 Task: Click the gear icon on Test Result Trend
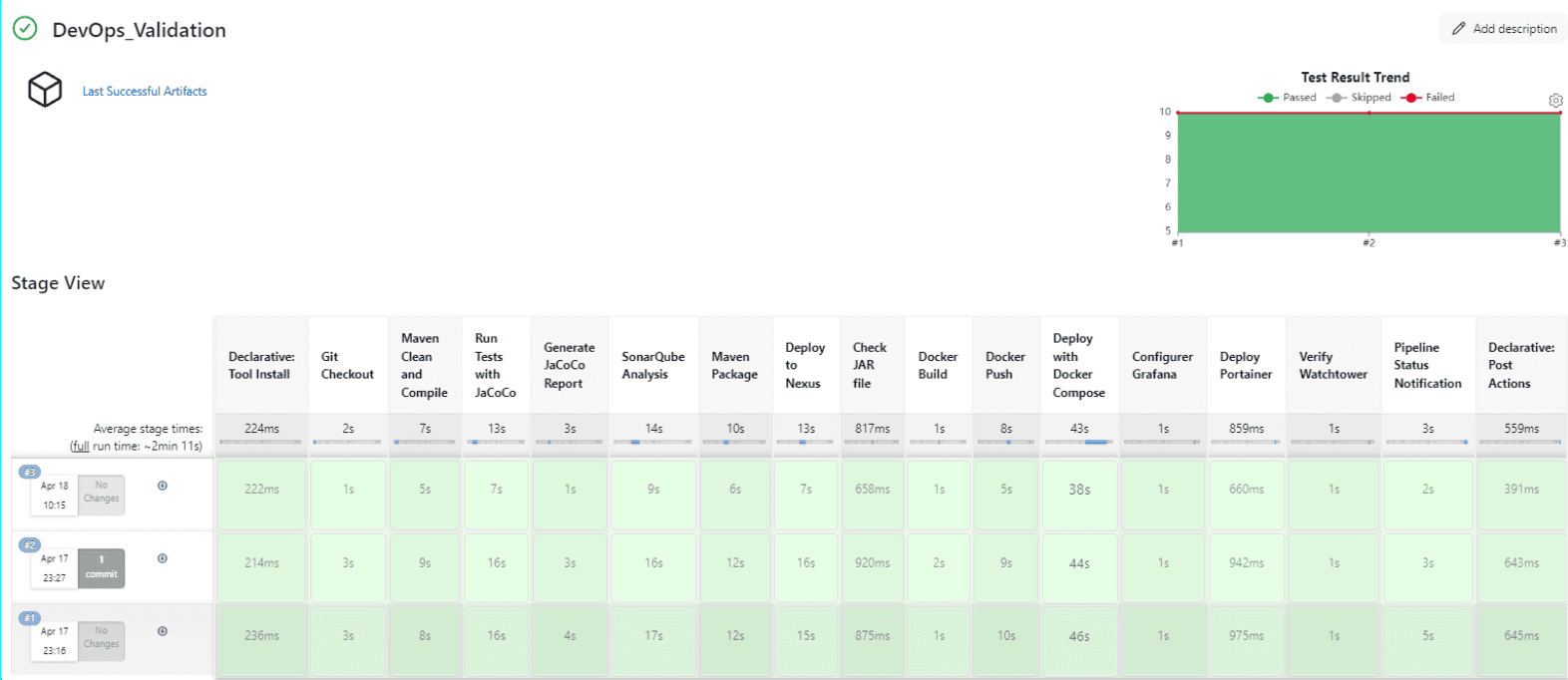point(1555,101)
